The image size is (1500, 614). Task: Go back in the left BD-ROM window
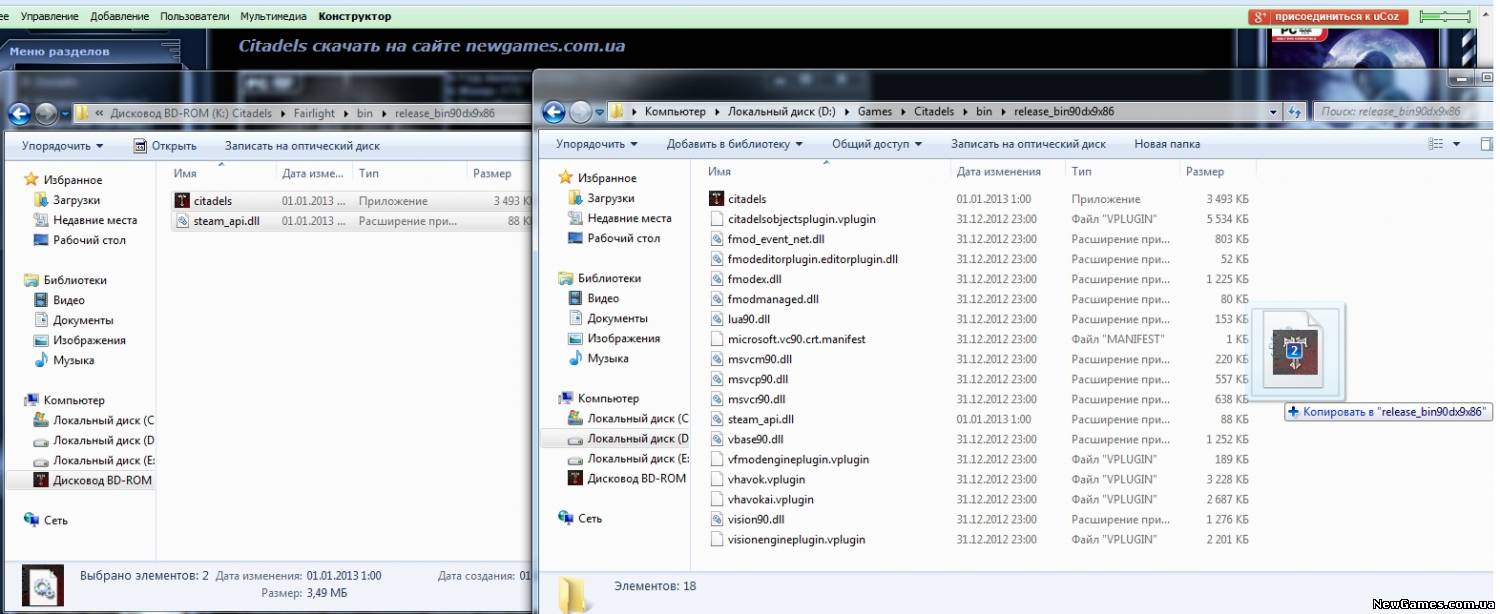(19, 114)
